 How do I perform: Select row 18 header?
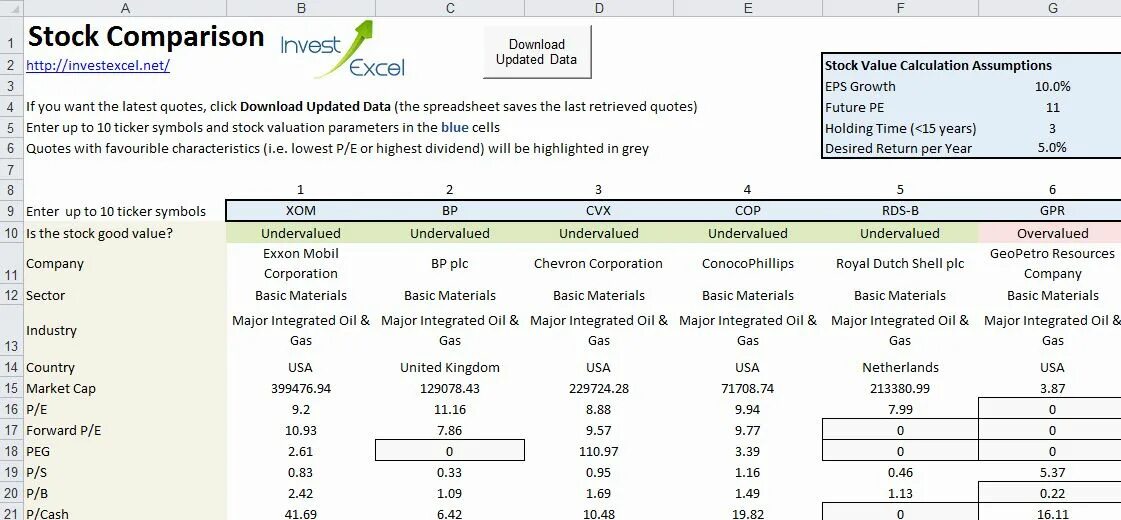11,451
